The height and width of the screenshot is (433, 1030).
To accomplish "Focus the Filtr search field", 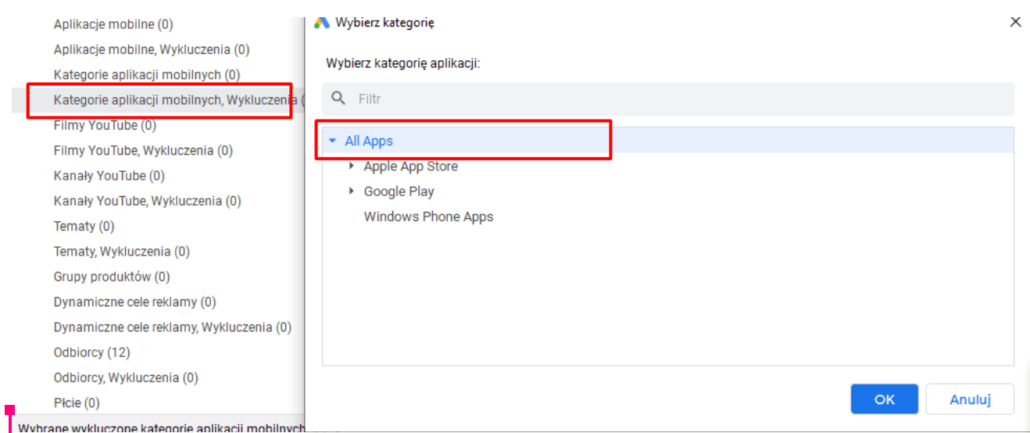I will [x=668, y=99].
